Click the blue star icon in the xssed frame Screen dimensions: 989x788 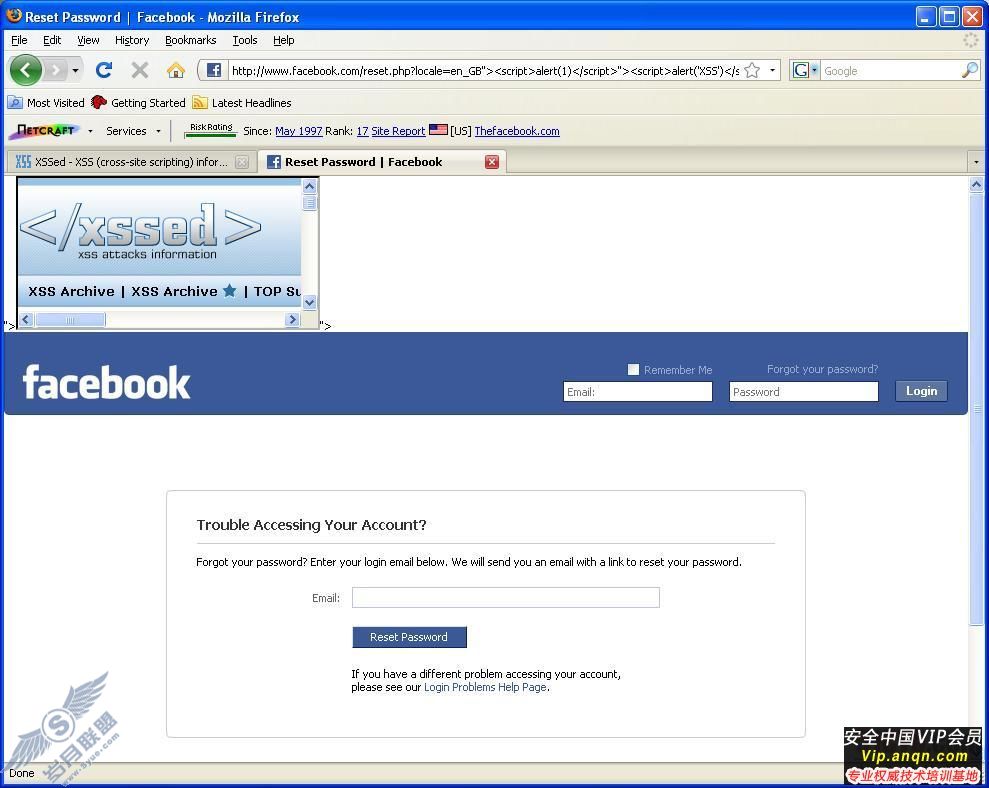(x=230, y=290)
